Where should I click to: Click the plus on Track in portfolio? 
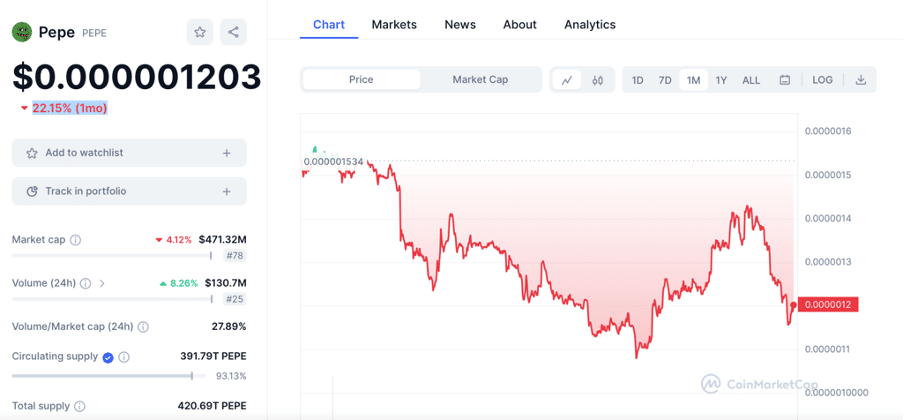pos(227,192)
